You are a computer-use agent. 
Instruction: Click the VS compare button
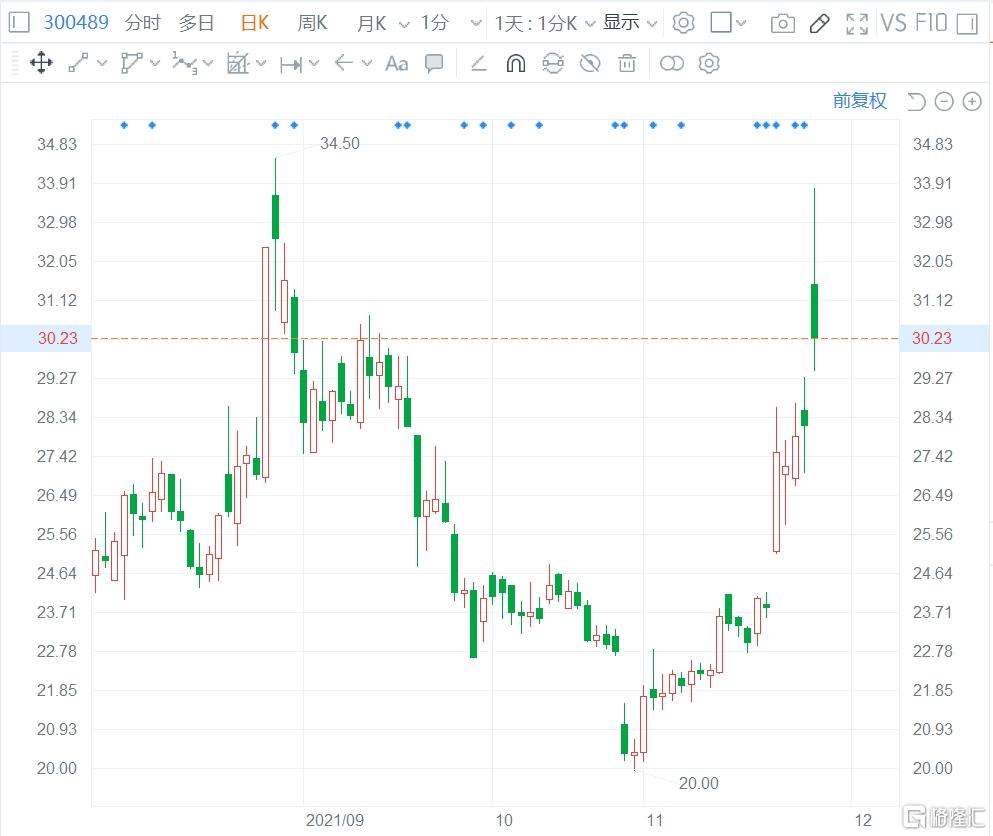[894, 23]
